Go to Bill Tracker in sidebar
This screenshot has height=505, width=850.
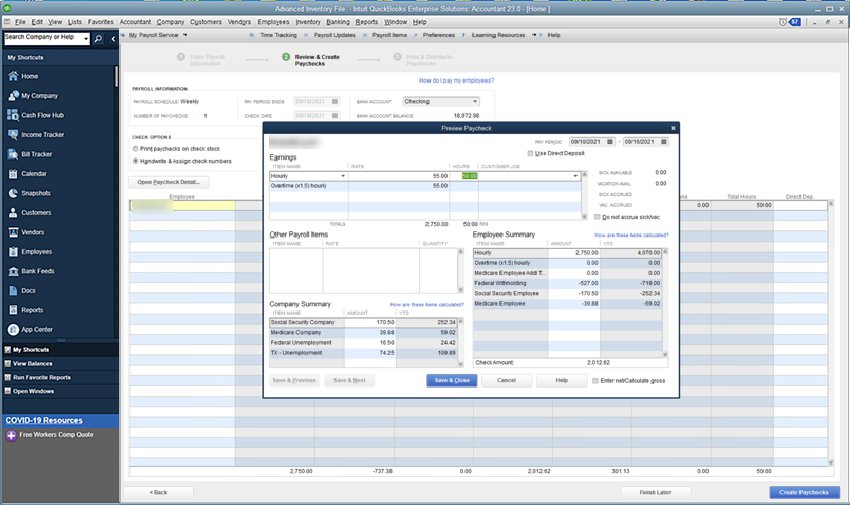coord(36,154)
